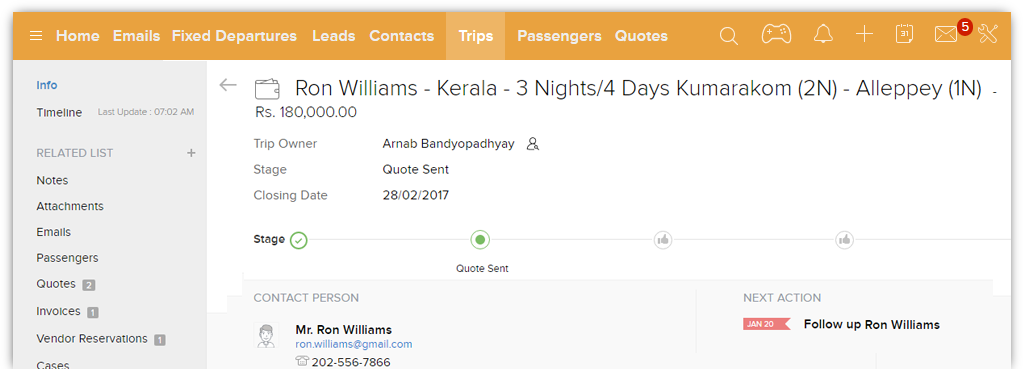Open the hamburger menu icon
Image resolution: width=1023 pixels, height=369 pixels.
tap(36, 36)
